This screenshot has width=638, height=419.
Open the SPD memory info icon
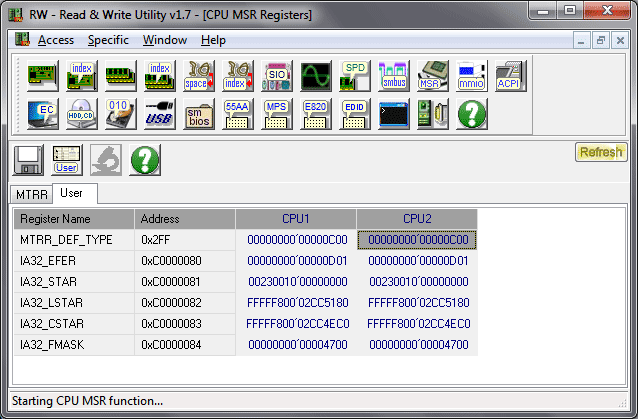click(355, 76)
